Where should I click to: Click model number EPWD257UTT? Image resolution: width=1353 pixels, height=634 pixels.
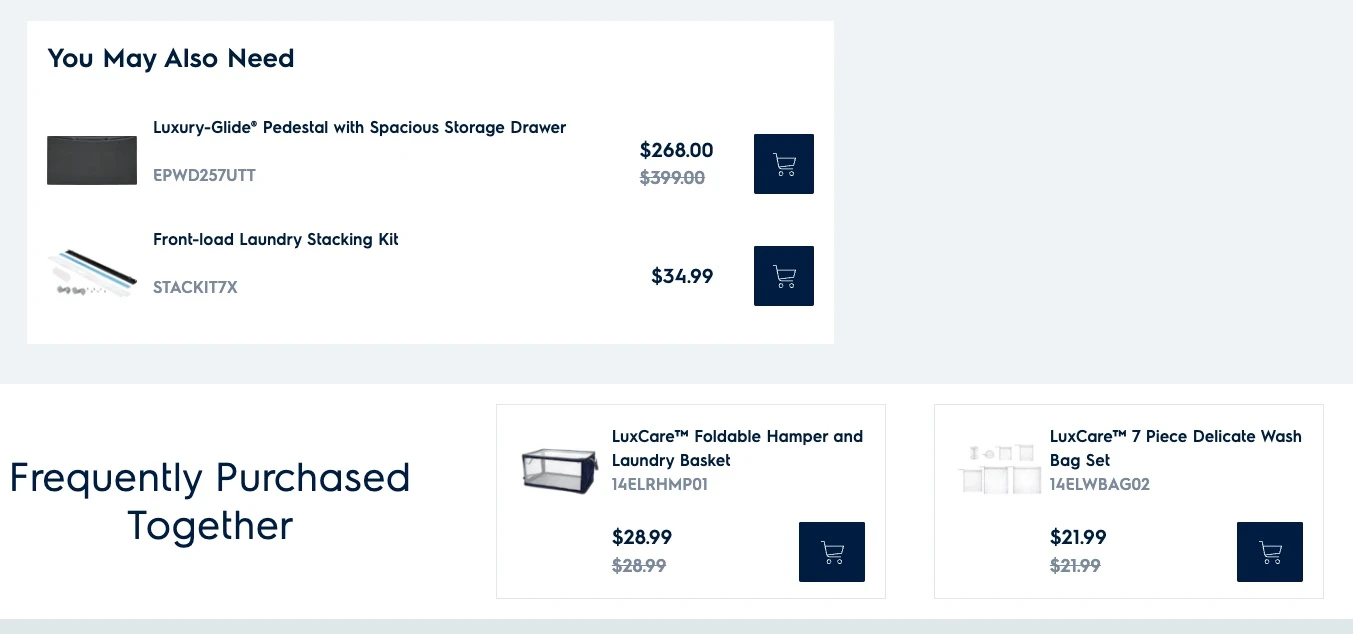[x=204, y=176]
